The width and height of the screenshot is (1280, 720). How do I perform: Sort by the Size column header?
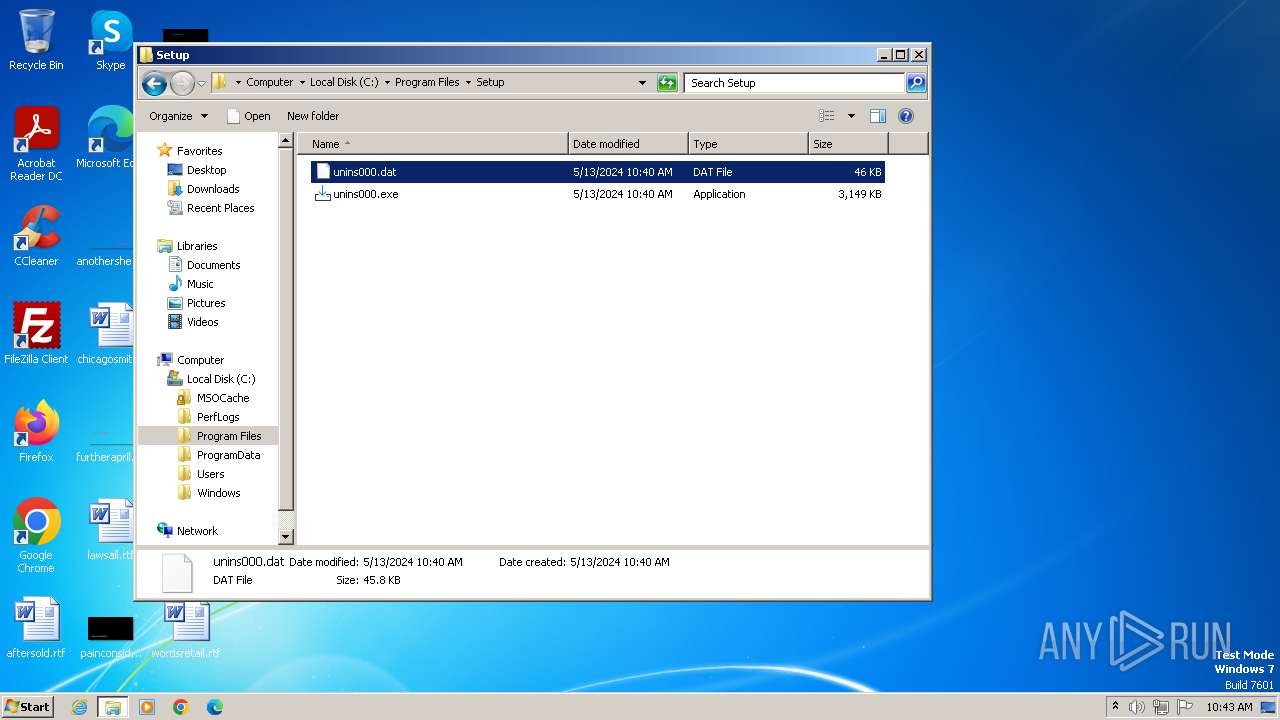(848, 144)
